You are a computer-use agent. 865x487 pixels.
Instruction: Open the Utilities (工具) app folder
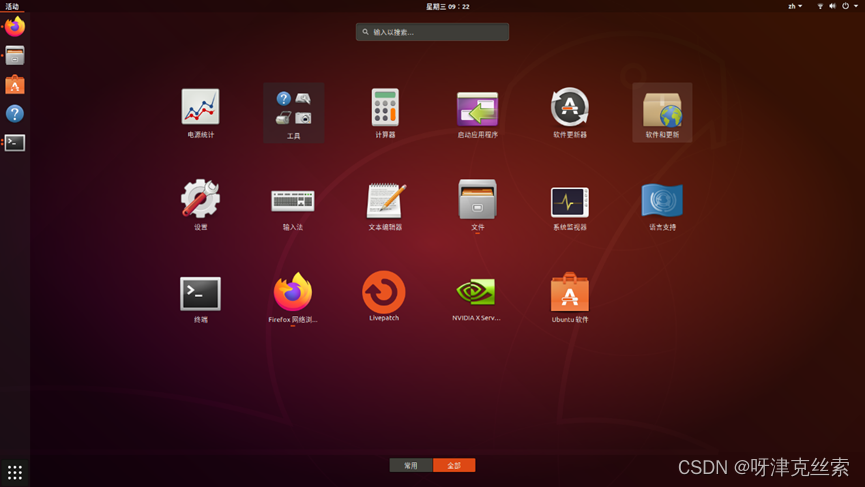(293, 113)
